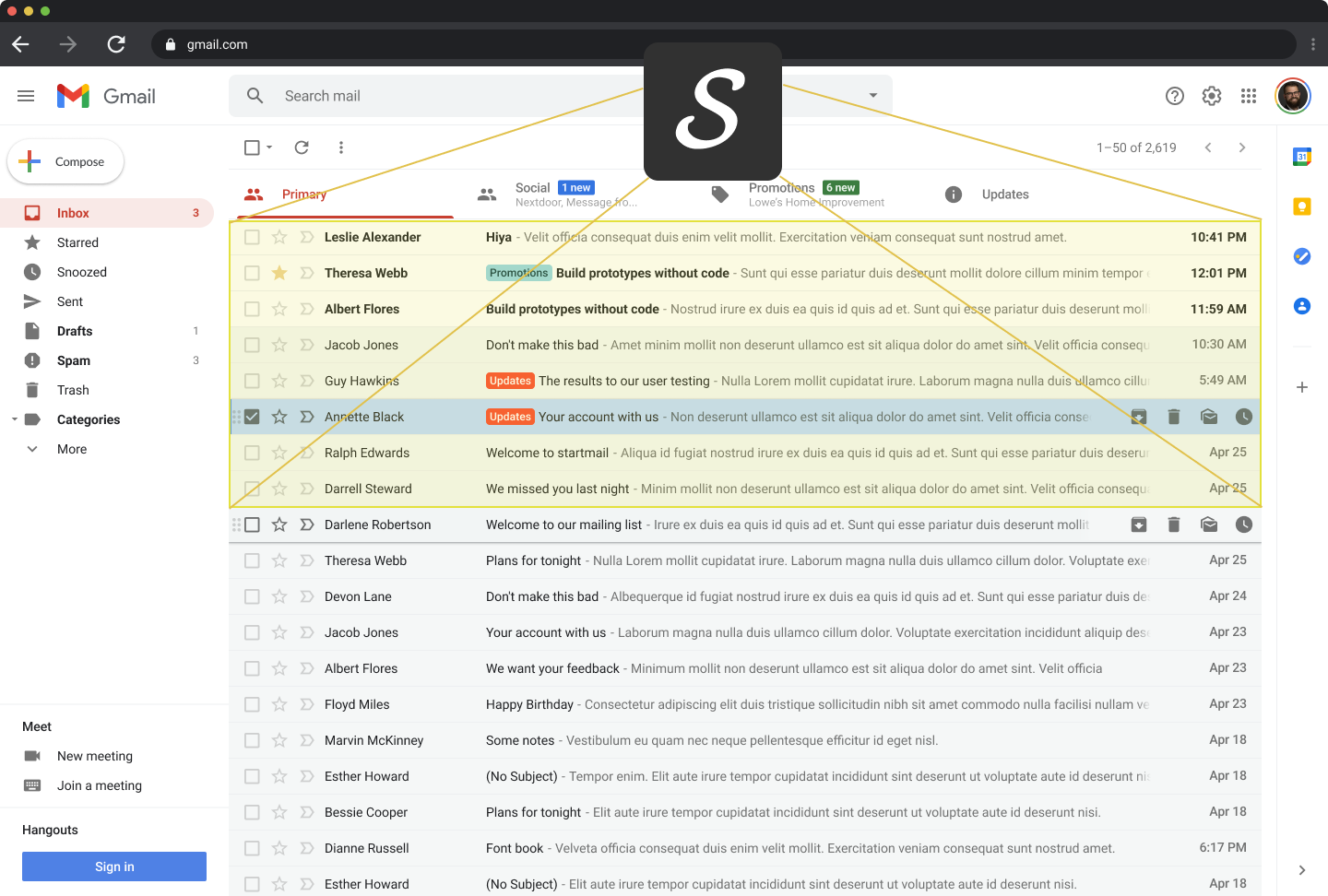Open Floyd Miles Happy Birthday email
This screenshot has height=896, width=1328.
click(745, 704)
